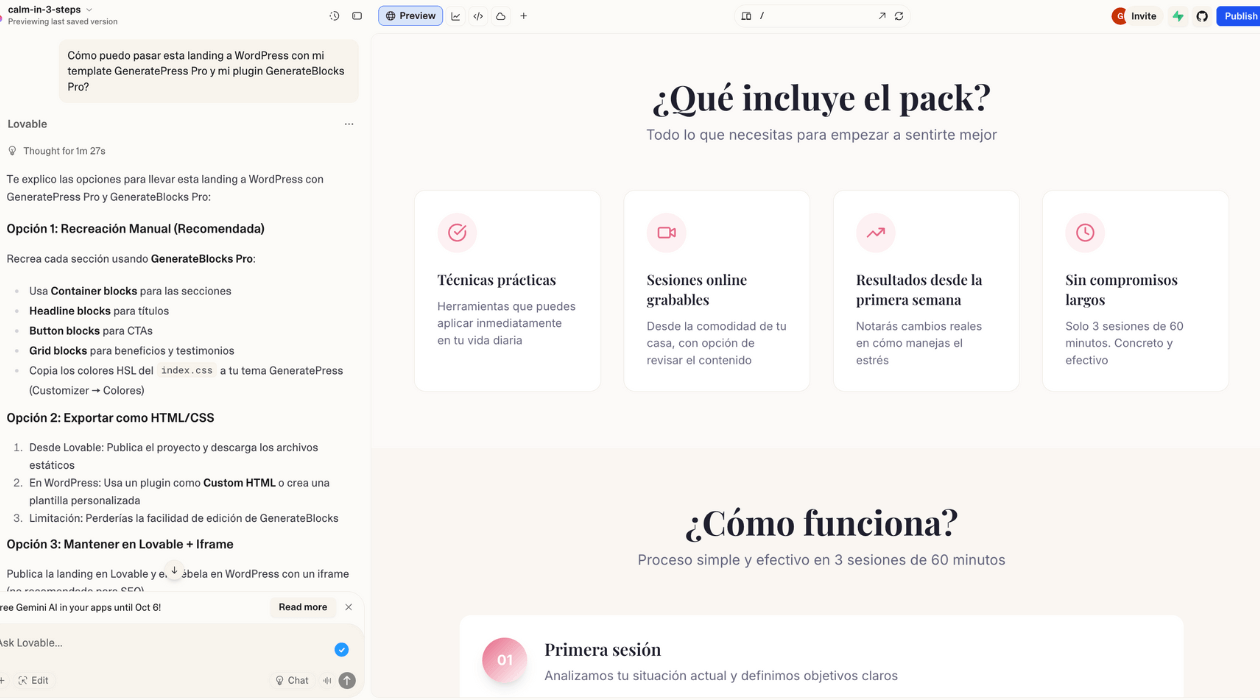
Task: Click Read more on the Gemini banner
Action: 302,607
